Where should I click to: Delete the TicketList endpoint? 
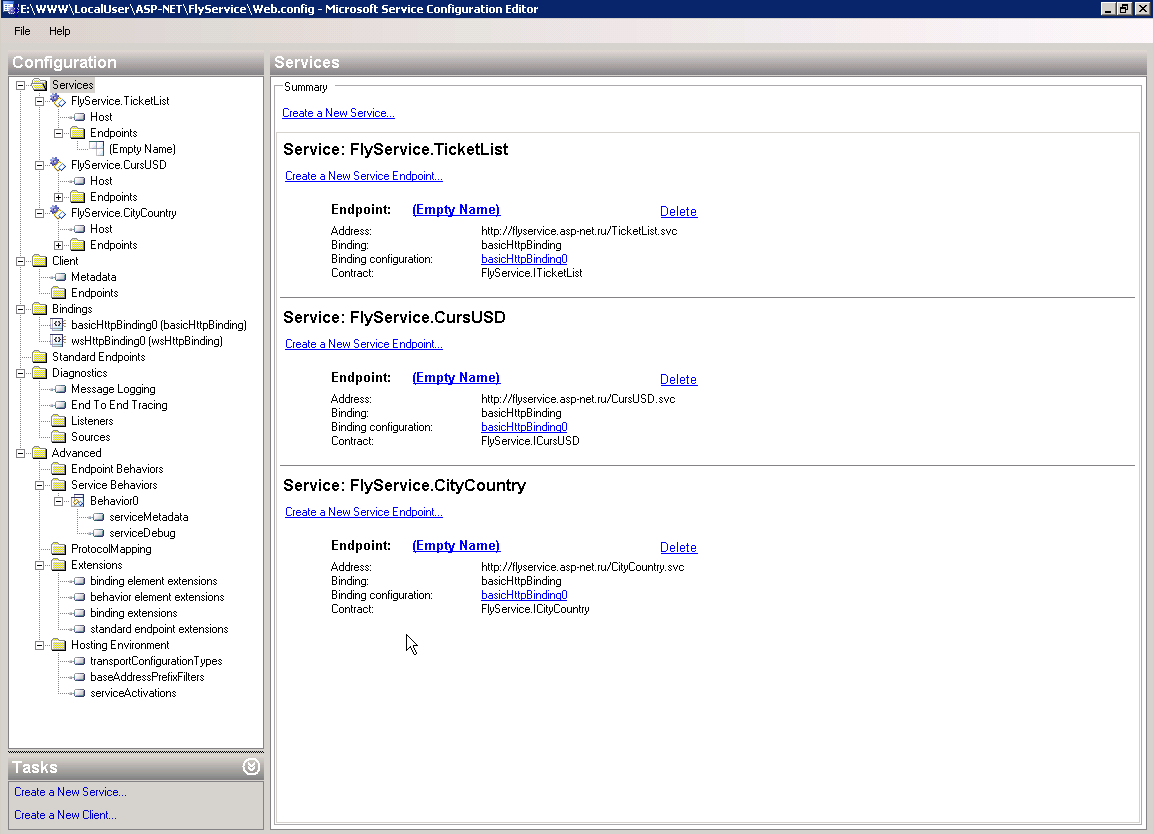679,211
